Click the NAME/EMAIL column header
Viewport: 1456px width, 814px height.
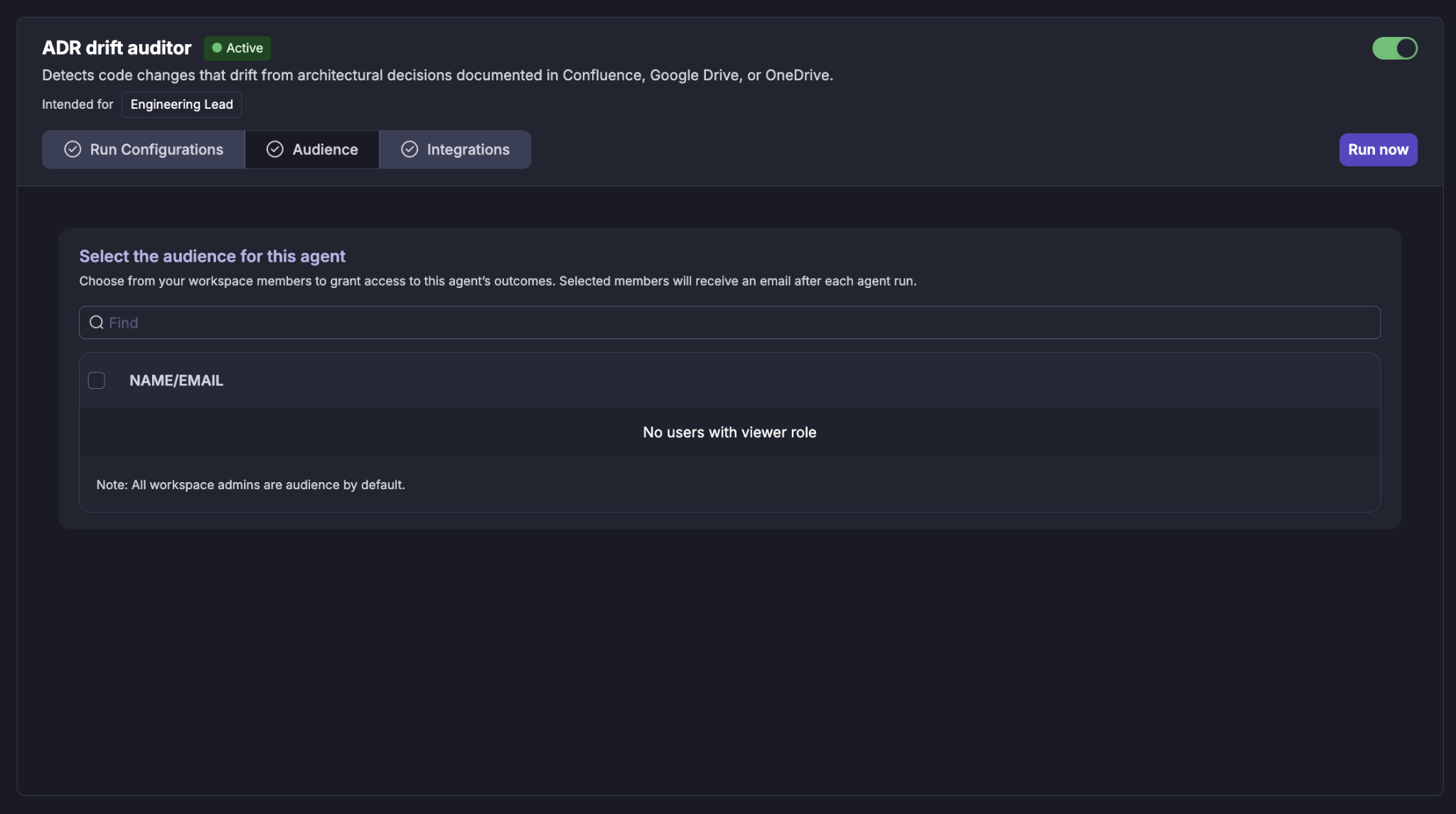click(x=176, y=380)
